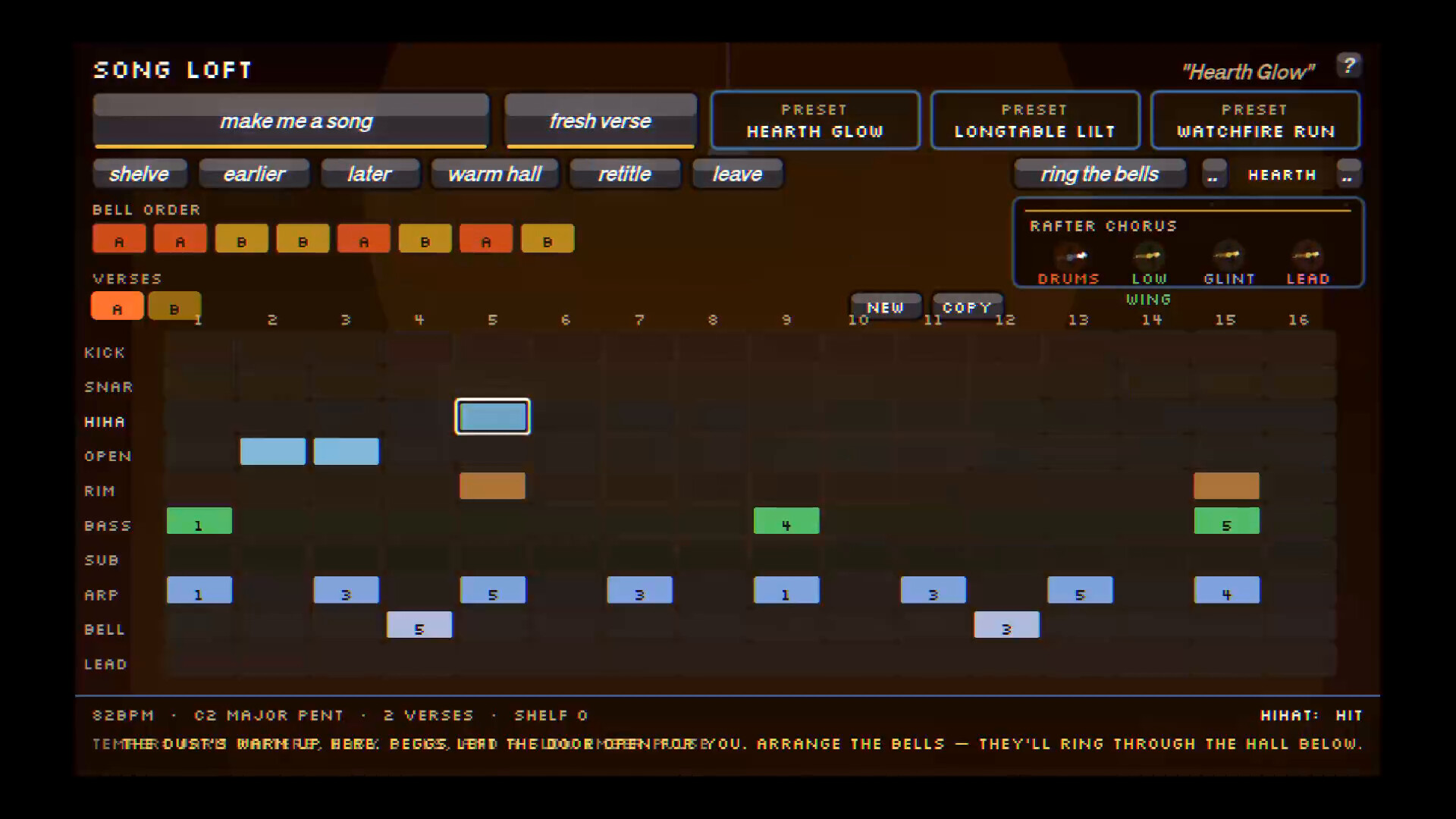Select the KICK row label
The width and height of the screenshot is (1456, 819).
pos(105,353)
